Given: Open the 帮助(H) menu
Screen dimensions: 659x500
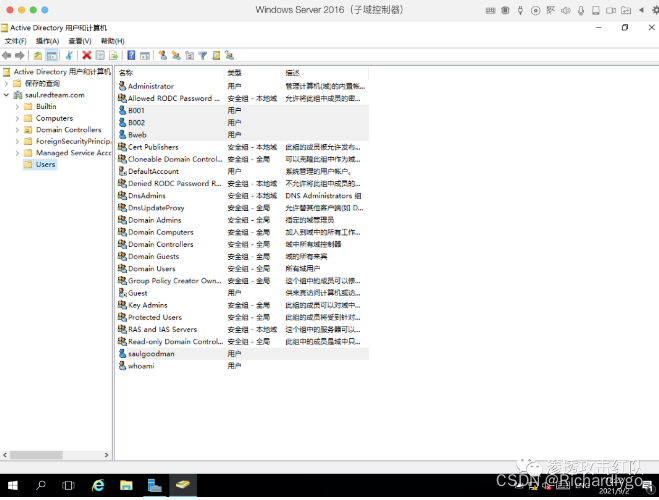Looking at the screenshot, I should pyautogui.click(x=113, y=41).
